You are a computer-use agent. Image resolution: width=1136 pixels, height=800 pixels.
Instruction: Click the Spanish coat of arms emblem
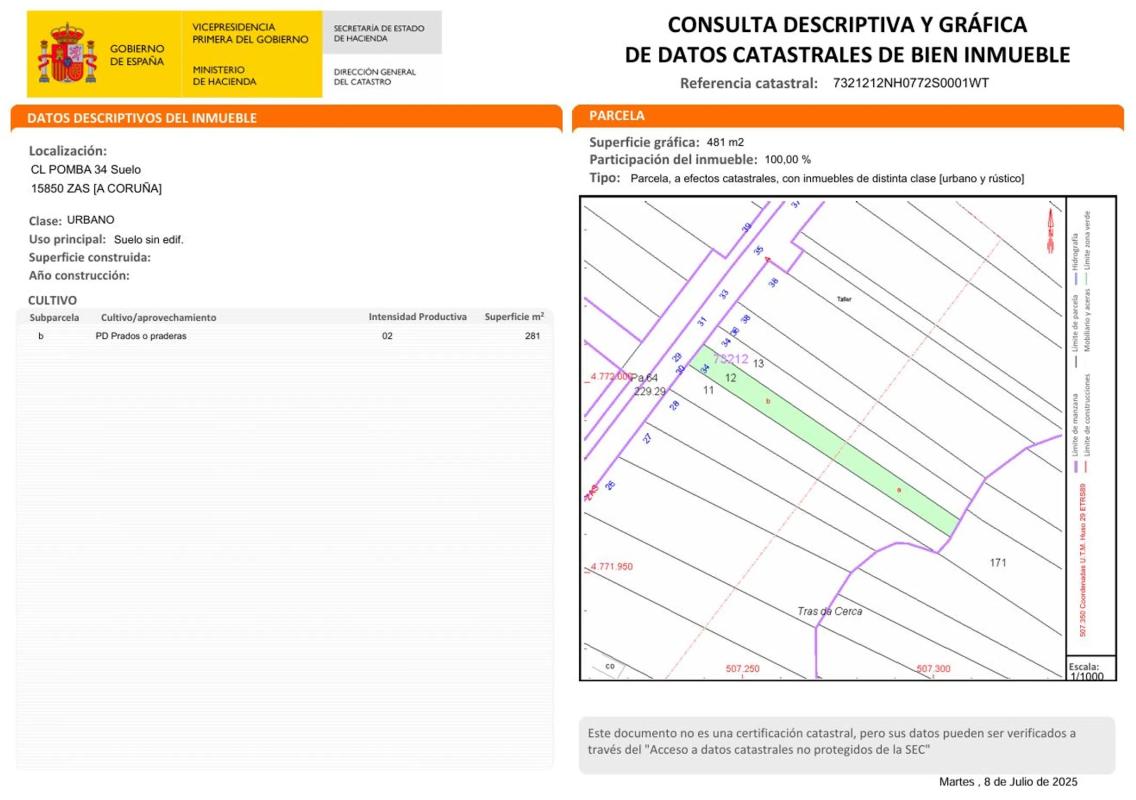pyautogui.click(x=67, y=54)
